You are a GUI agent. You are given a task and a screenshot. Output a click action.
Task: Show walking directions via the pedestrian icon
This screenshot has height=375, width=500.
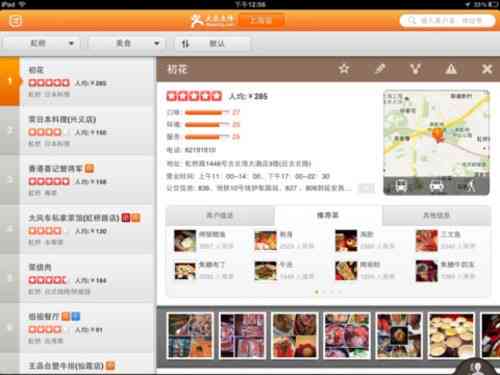(471, 186)
